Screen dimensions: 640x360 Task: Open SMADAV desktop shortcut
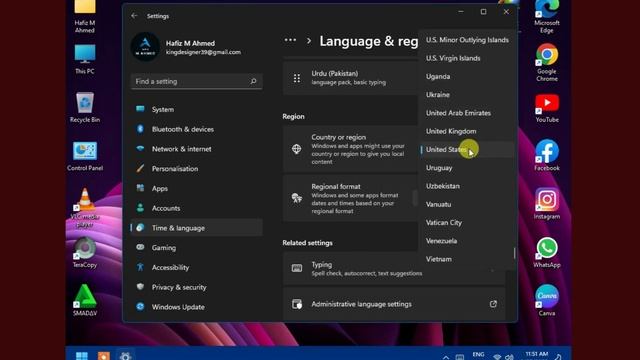pos(85,300)
